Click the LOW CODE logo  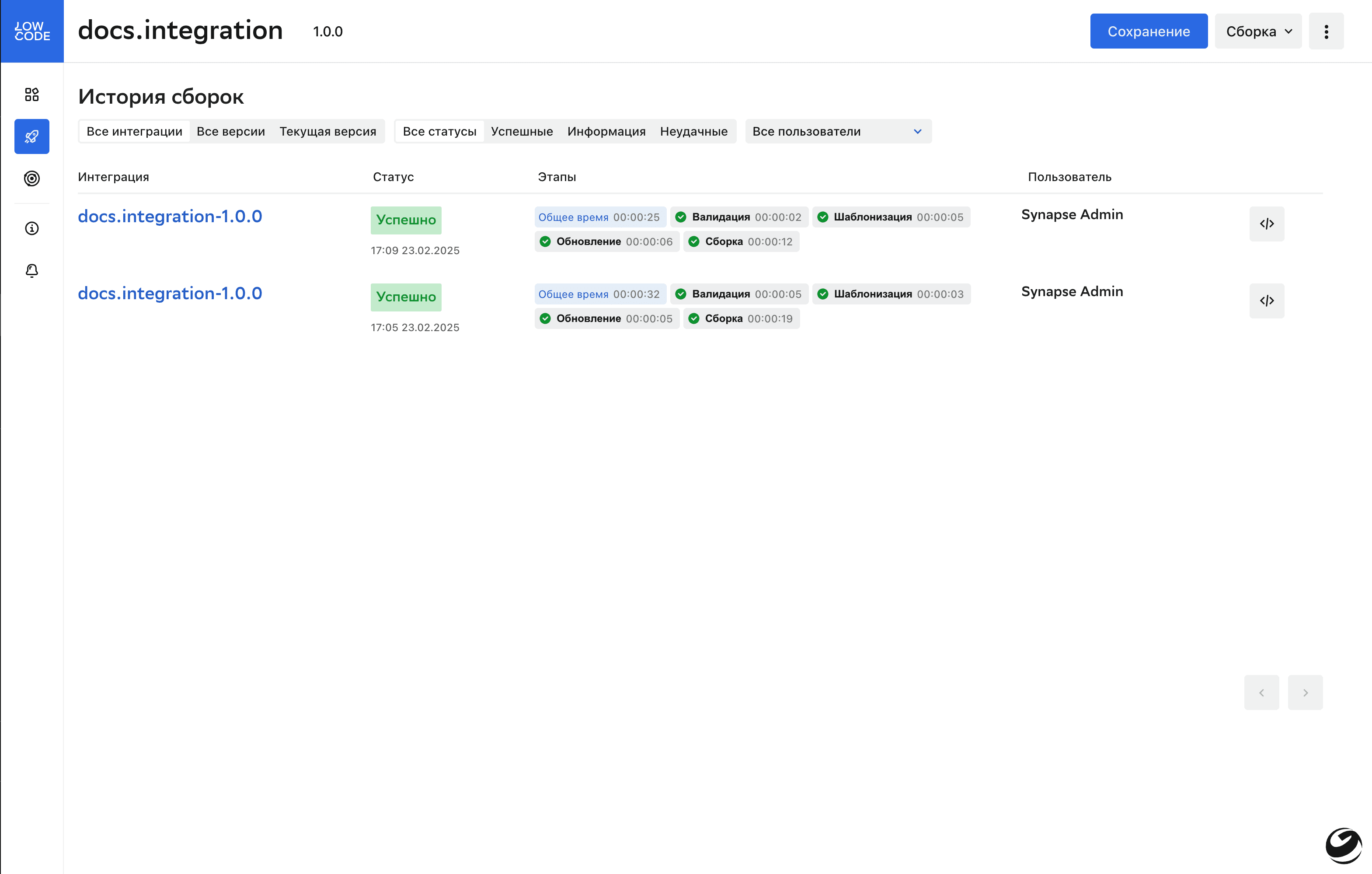pyautogui.click(x=32, y=31)
